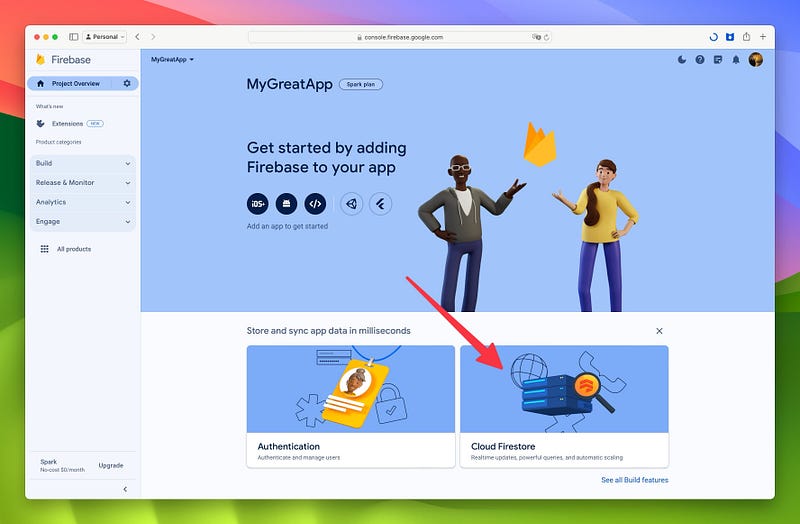Expand the Build category

pyautogui.click(x=83, y=163)
